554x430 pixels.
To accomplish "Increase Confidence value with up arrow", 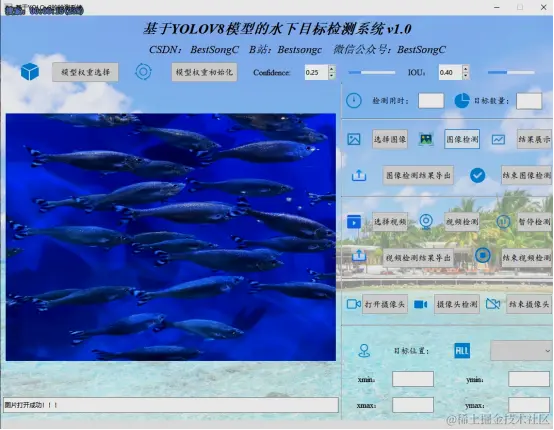I will click(x=331, y=69).
